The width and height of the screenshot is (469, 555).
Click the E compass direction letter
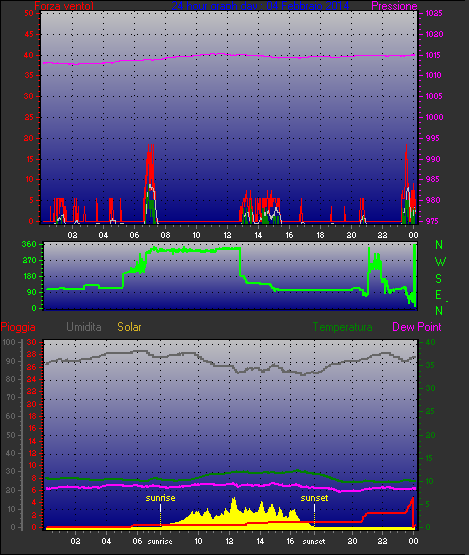click(x=438, y=295)
